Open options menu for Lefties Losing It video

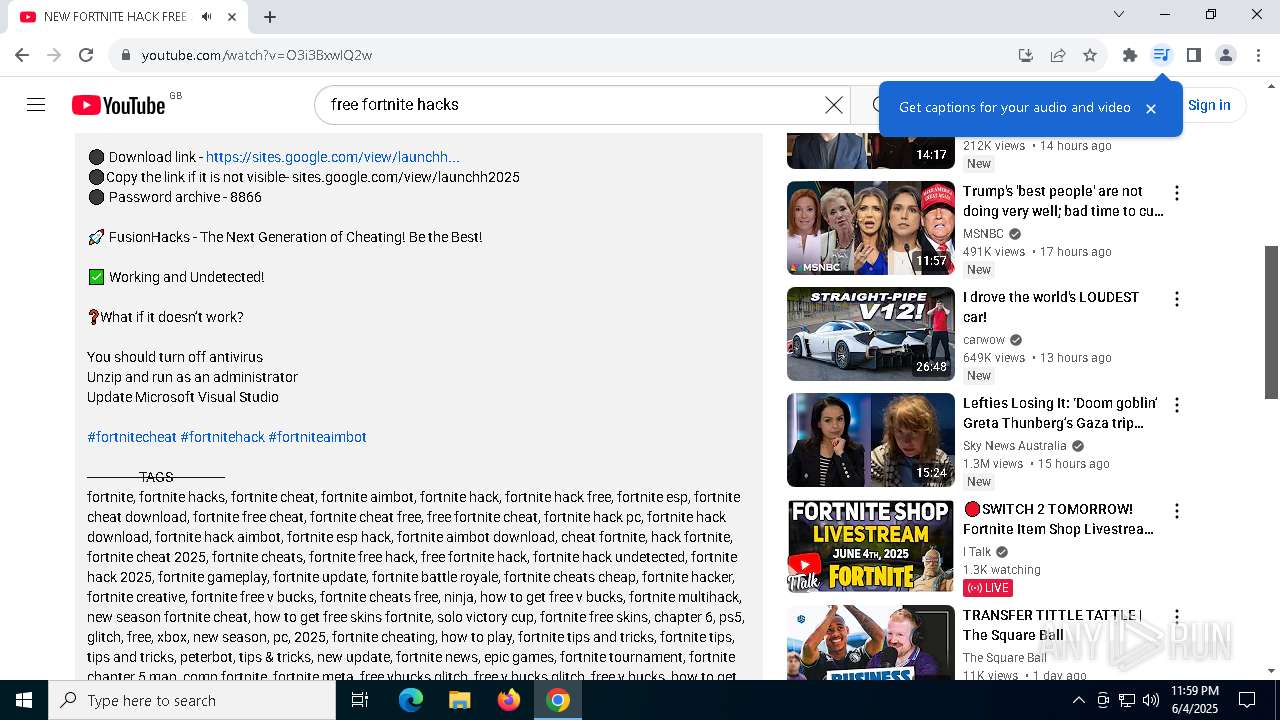[x=1177, y=405]
